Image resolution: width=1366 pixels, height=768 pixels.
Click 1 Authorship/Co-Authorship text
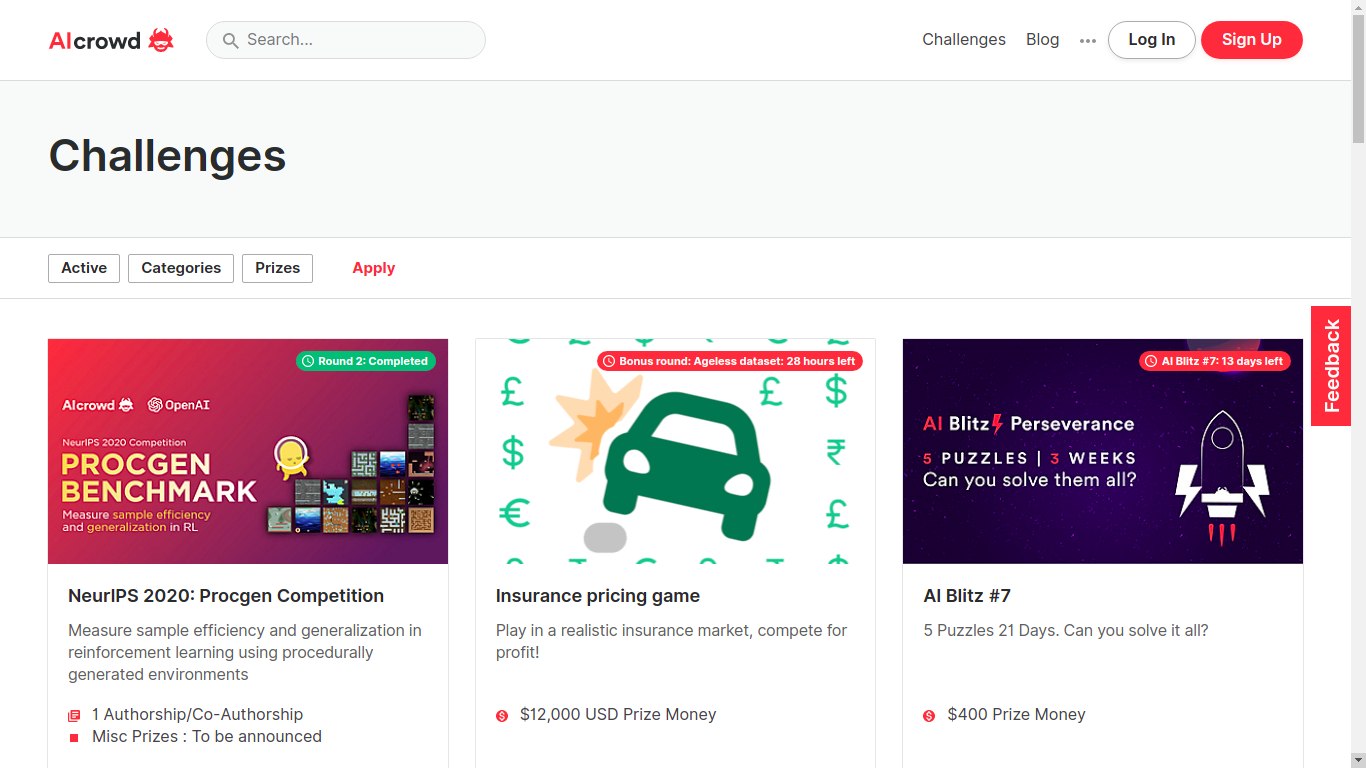197,715
